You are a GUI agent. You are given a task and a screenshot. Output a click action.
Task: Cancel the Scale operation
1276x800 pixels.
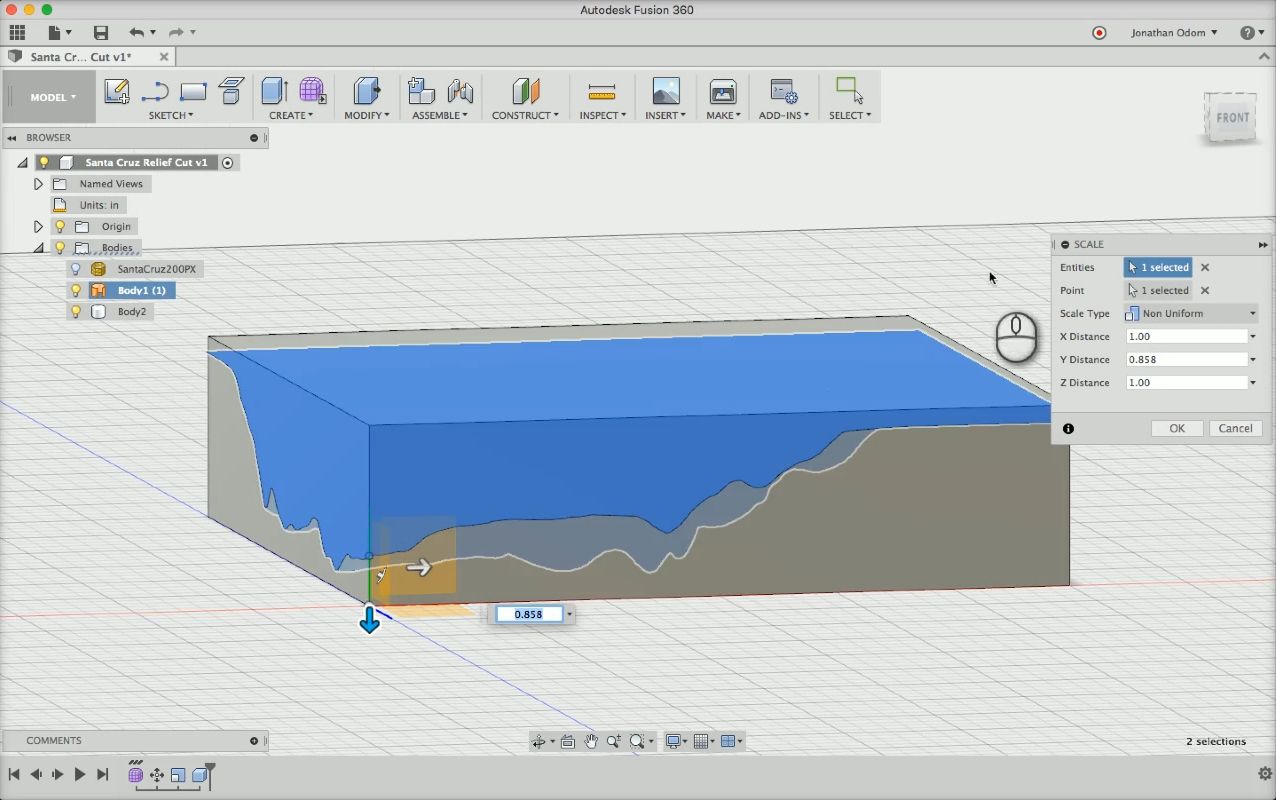pos(1235,428)
